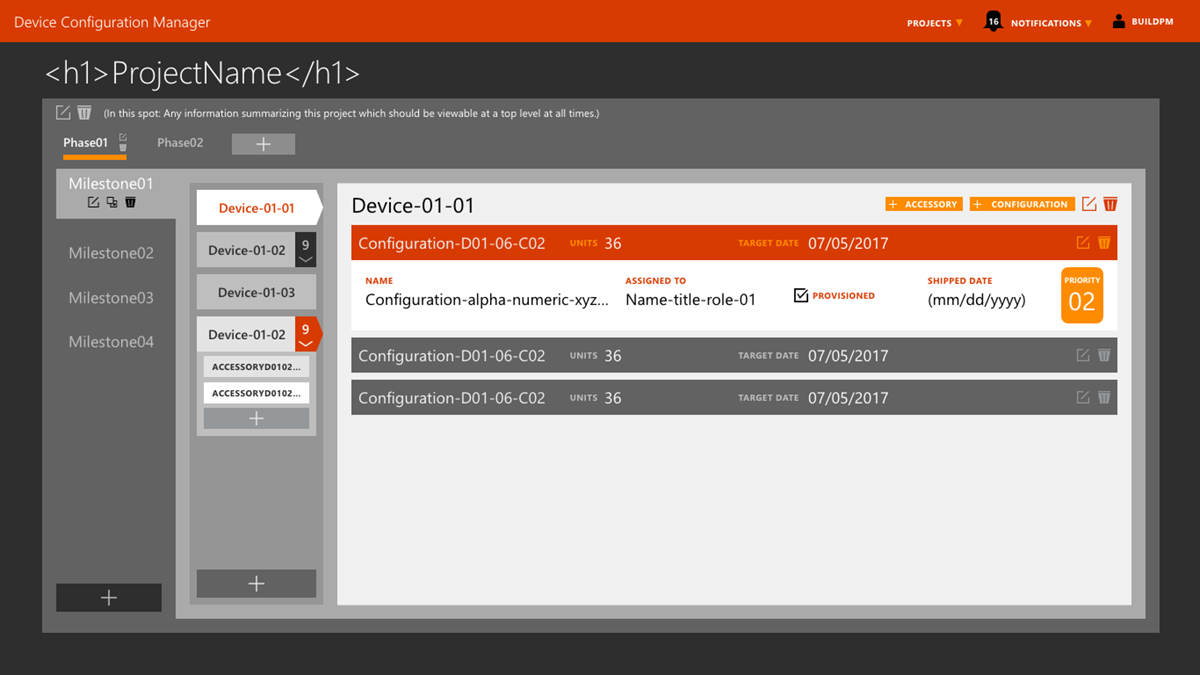Delete Milestone01 with its trash icon
Viewport: 1200px width, 675px height.
[130, 203]
